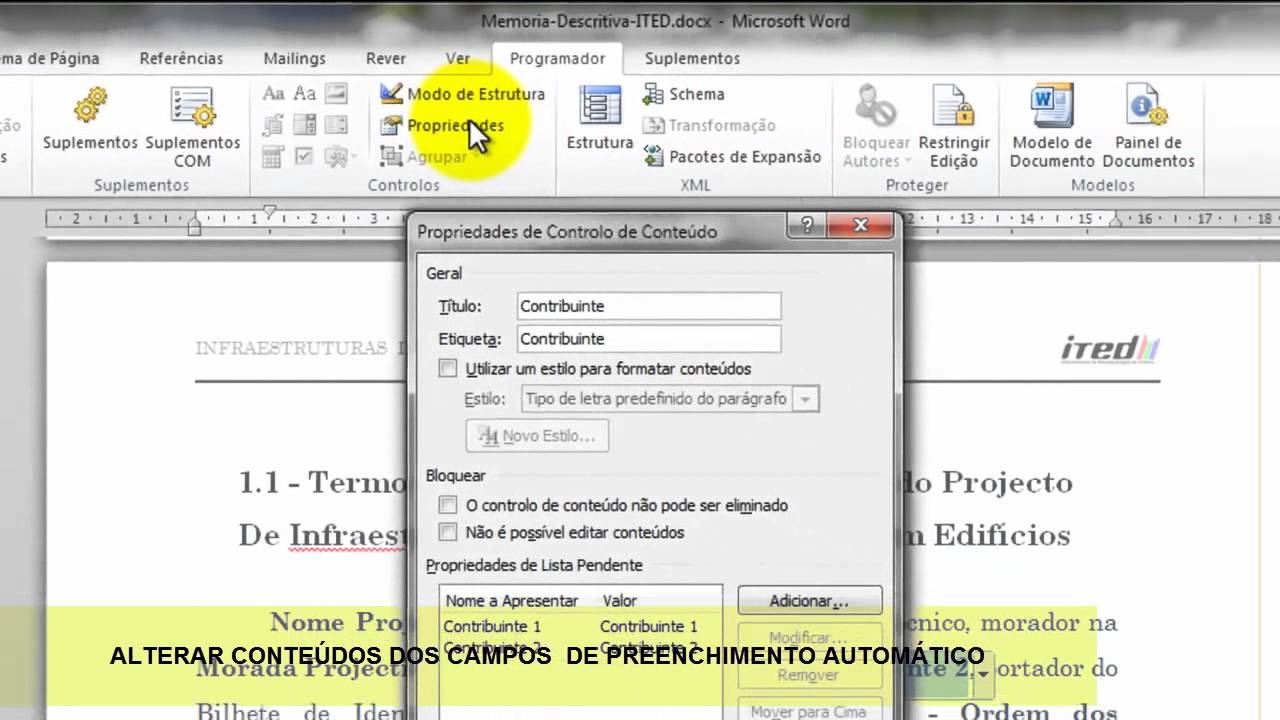The width and height of the screenshot is (1280, 720).
Task: Switch to the Mailings tab
Action: coord(294,58)
